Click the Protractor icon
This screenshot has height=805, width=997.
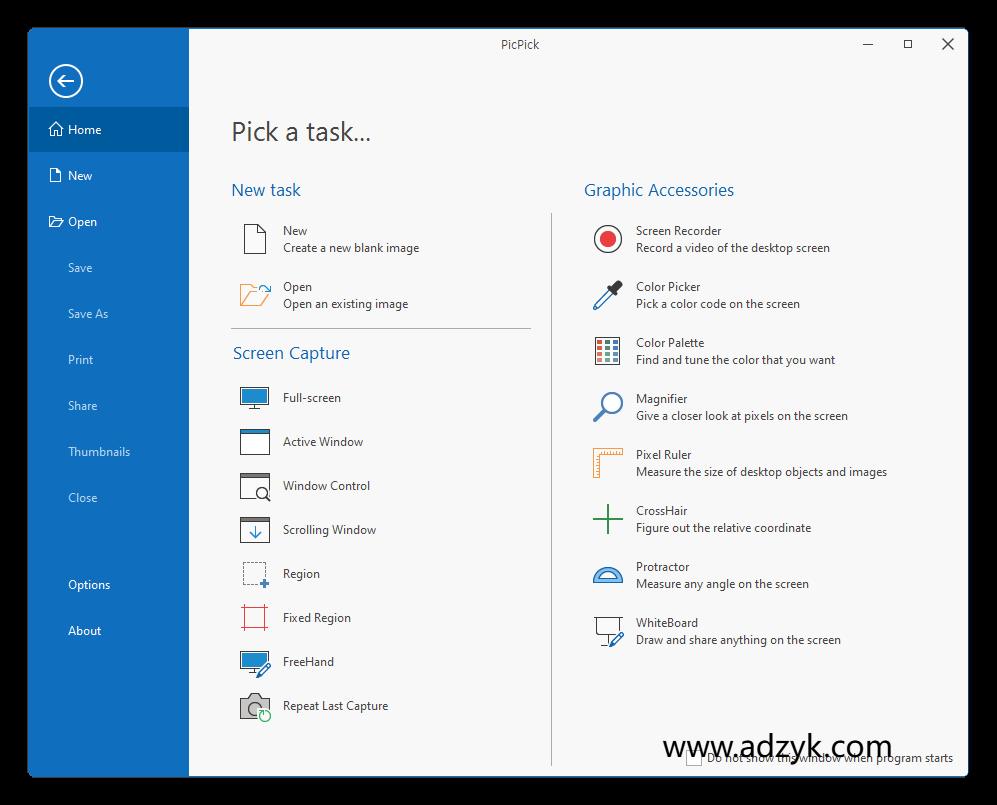pyautogui.click(x=608, y=575)
